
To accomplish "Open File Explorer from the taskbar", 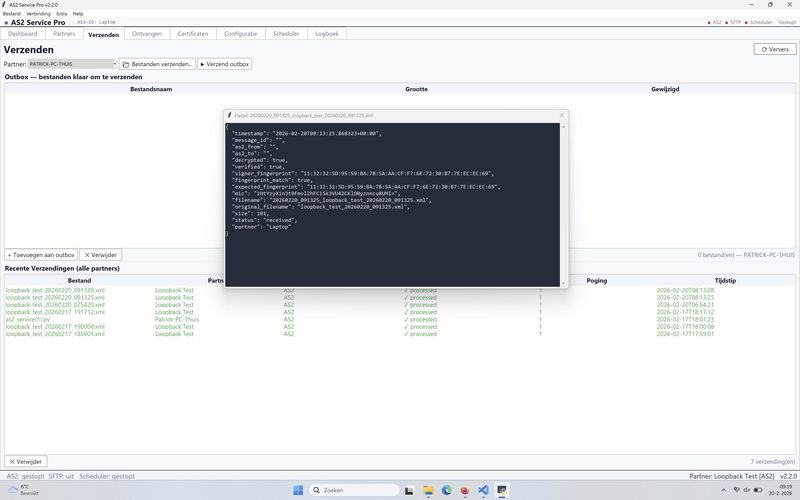I will tap(429, 491).
